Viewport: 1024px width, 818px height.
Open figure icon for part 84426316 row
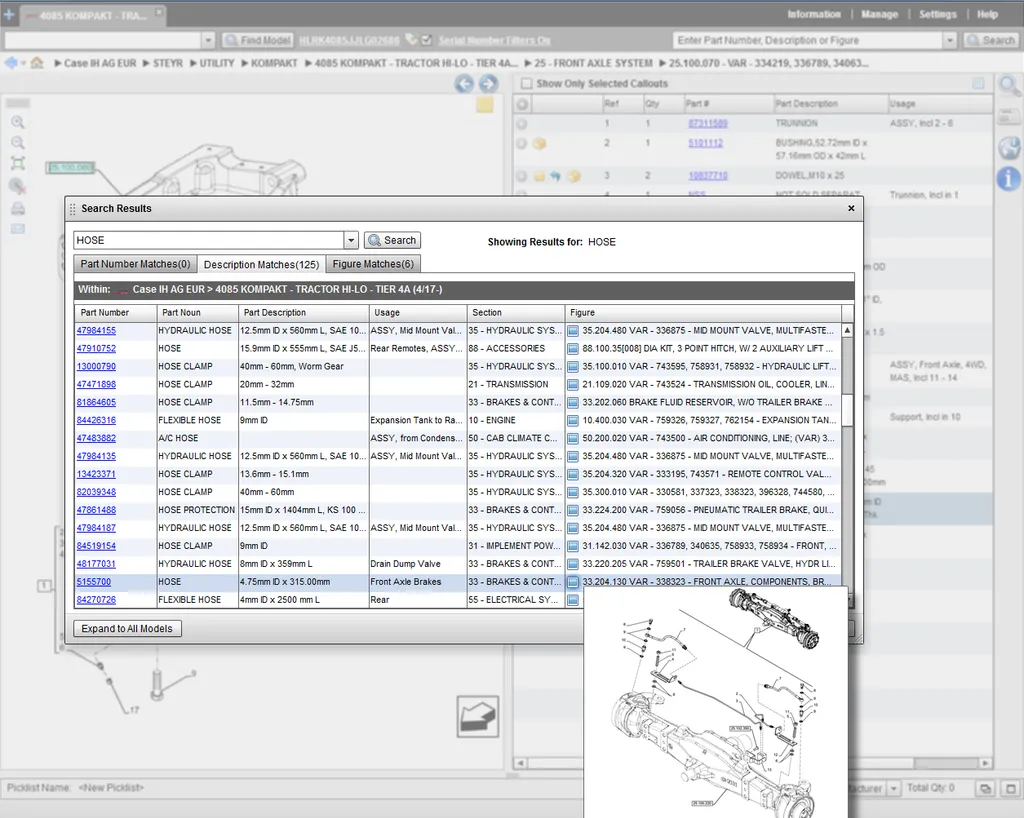tap(573, 420)
